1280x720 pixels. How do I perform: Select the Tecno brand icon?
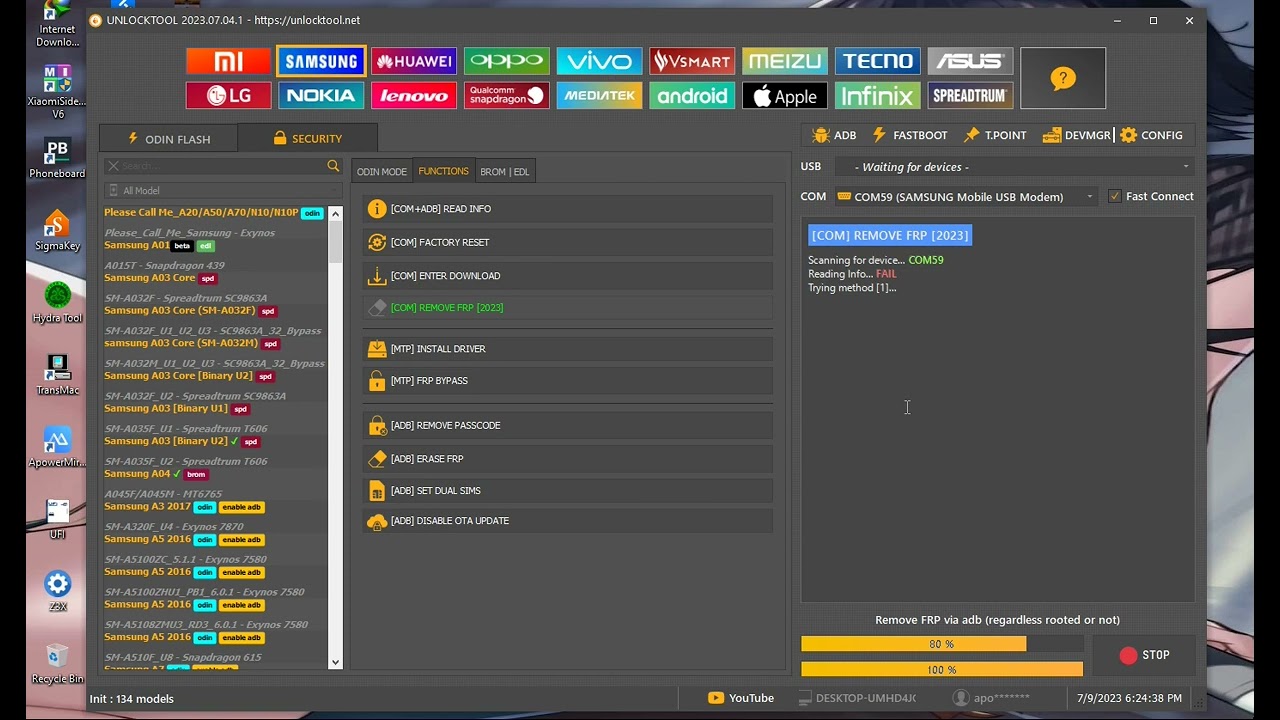pos(878,61)
